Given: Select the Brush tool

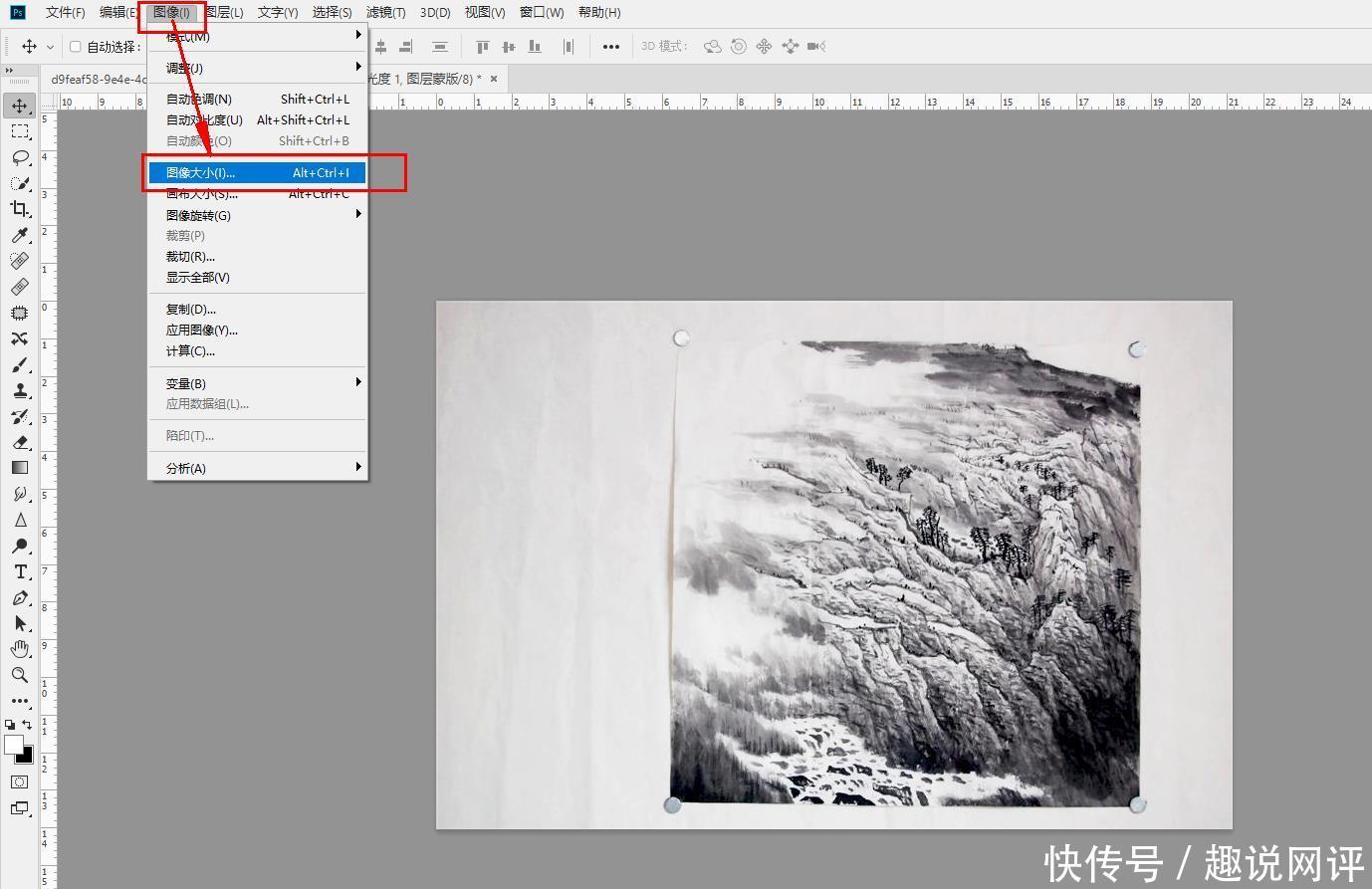Looking at the screenshot, I should pos(19,364).
